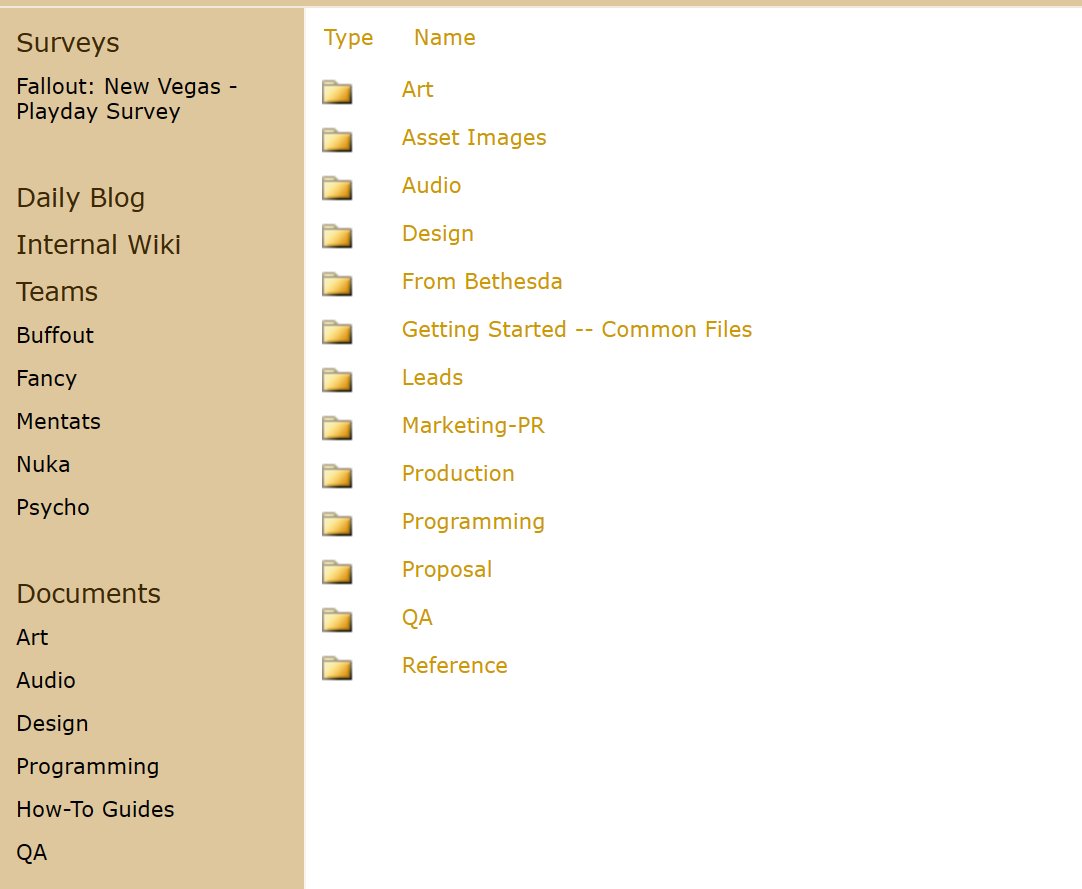Image resolution: width=1082 pixels, height=889 pixels.
Task: Open the Internal Wiki section
Action: click(x=98, y=245)
